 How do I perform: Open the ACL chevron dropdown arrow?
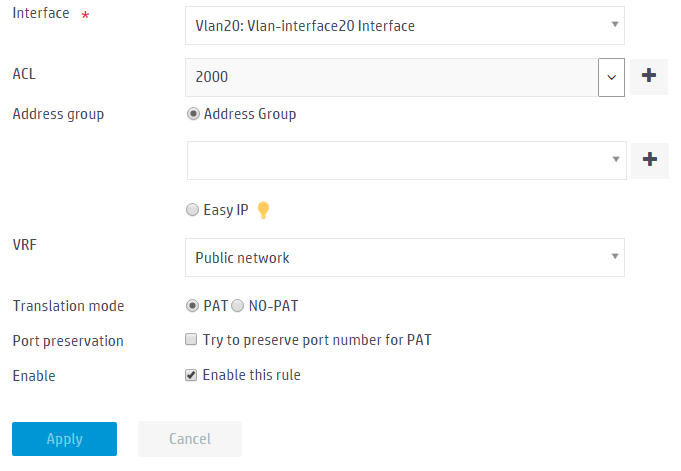[x=611, y=77]
